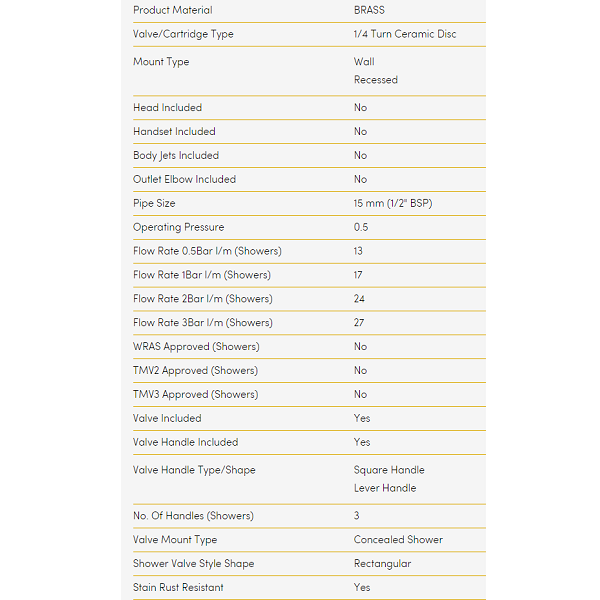The width and height of the screenshot is (600, 600).
Task: Click the TMV3 Approved (Showers) label
Action: (195, 395)
